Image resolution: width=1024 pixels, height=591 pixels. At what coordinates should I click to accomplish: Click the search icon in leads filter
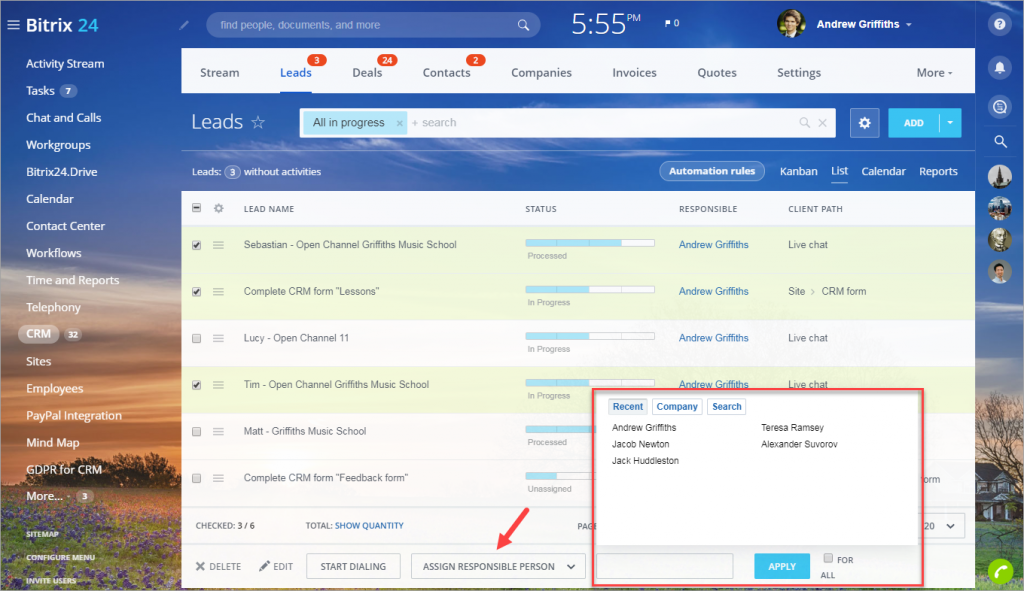pos(805,122)
